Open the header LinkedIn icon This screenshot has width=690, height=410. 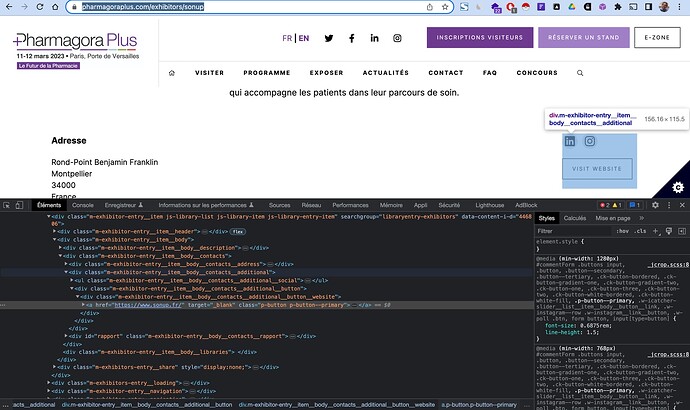point(374,38)
